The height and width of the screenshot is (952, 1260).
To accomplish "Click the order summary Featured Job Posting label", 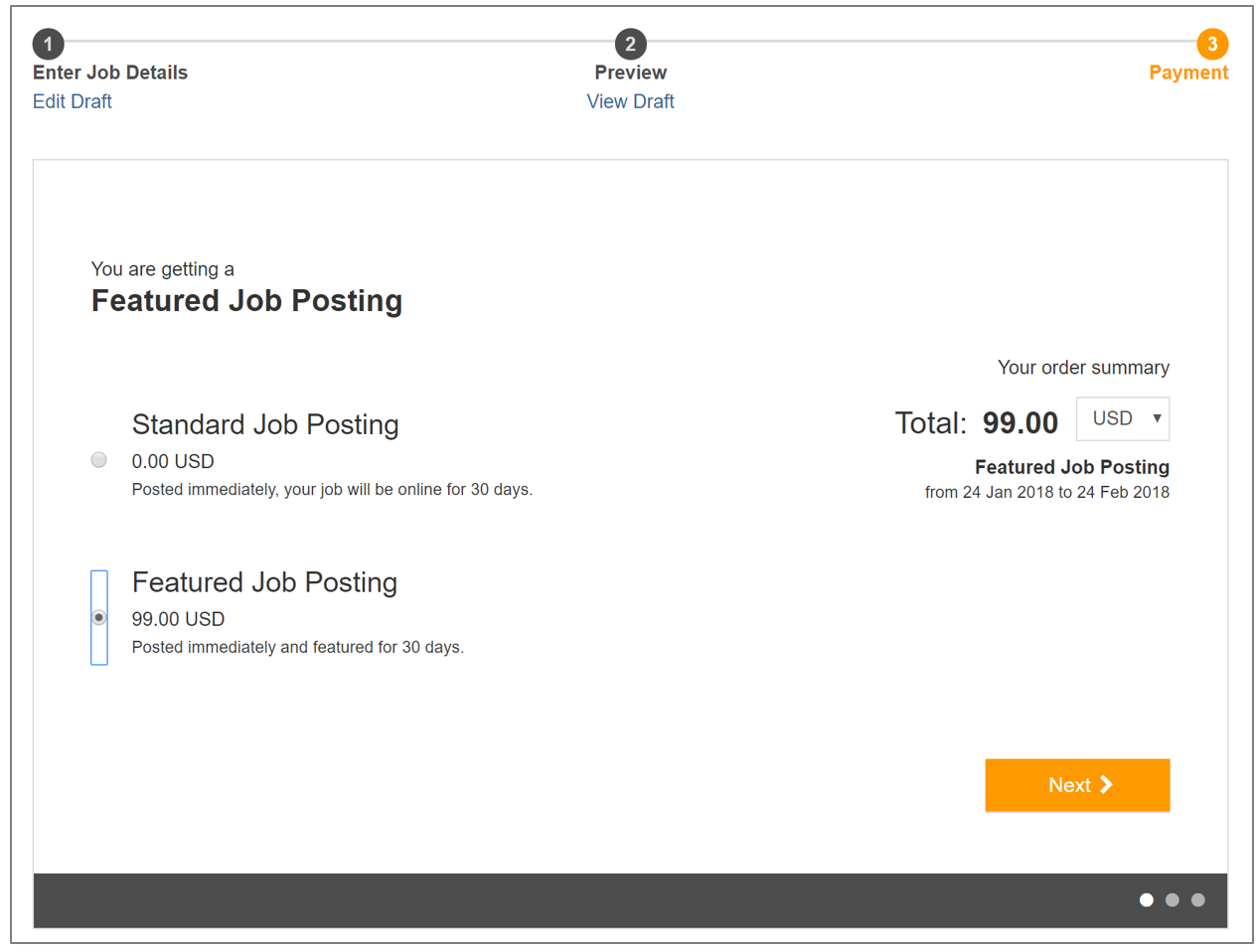I will click(x=1072, y=467).
